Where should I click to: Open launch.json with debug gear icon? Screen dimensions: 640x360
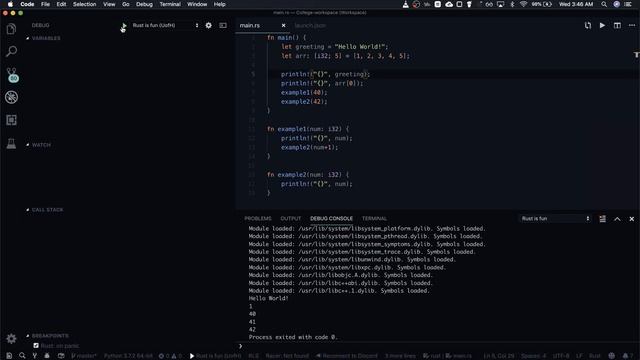coord(209,25)
